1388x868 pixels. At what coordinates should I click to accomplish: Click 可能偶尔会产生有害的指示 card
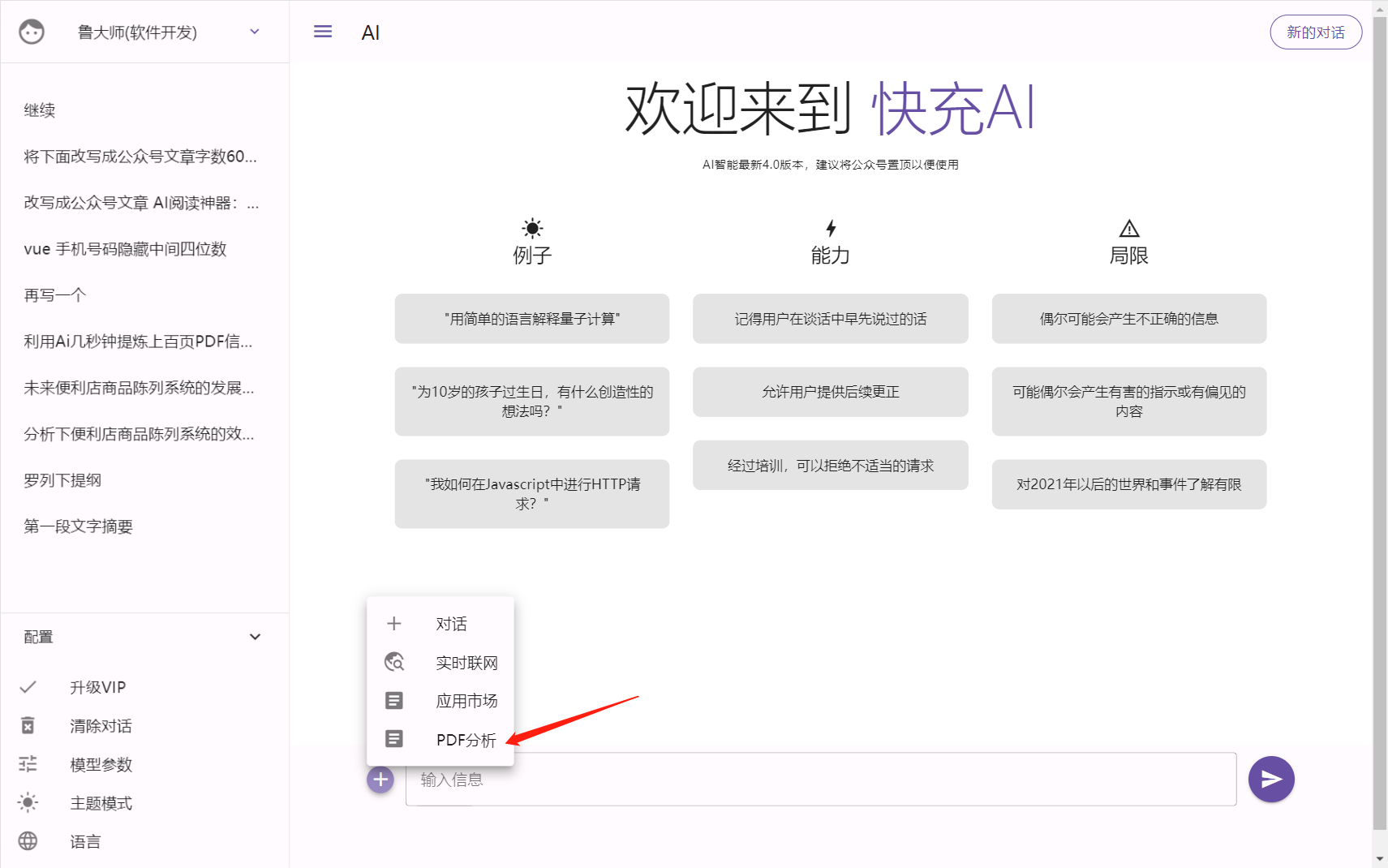tap(1129, 402)
